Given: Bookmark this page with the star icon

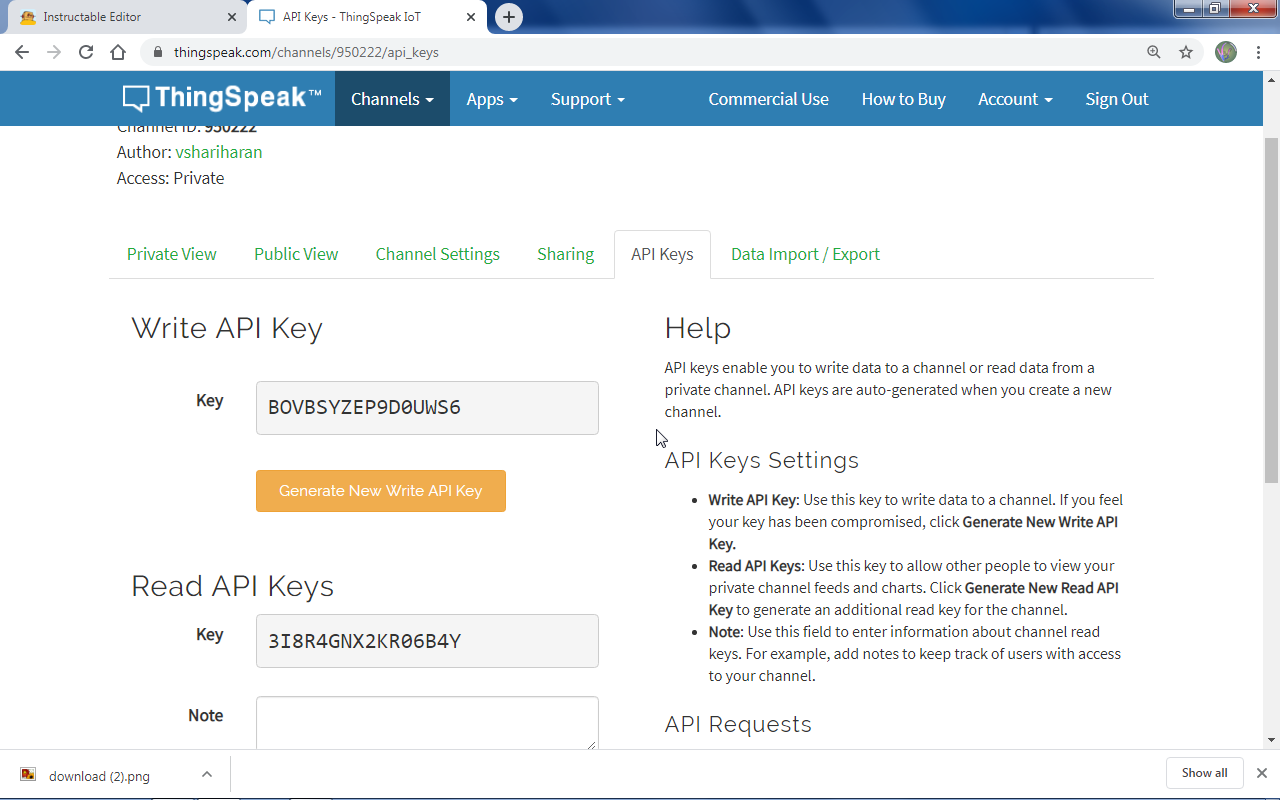Looking at the screenshot, I should (1186, 52).
